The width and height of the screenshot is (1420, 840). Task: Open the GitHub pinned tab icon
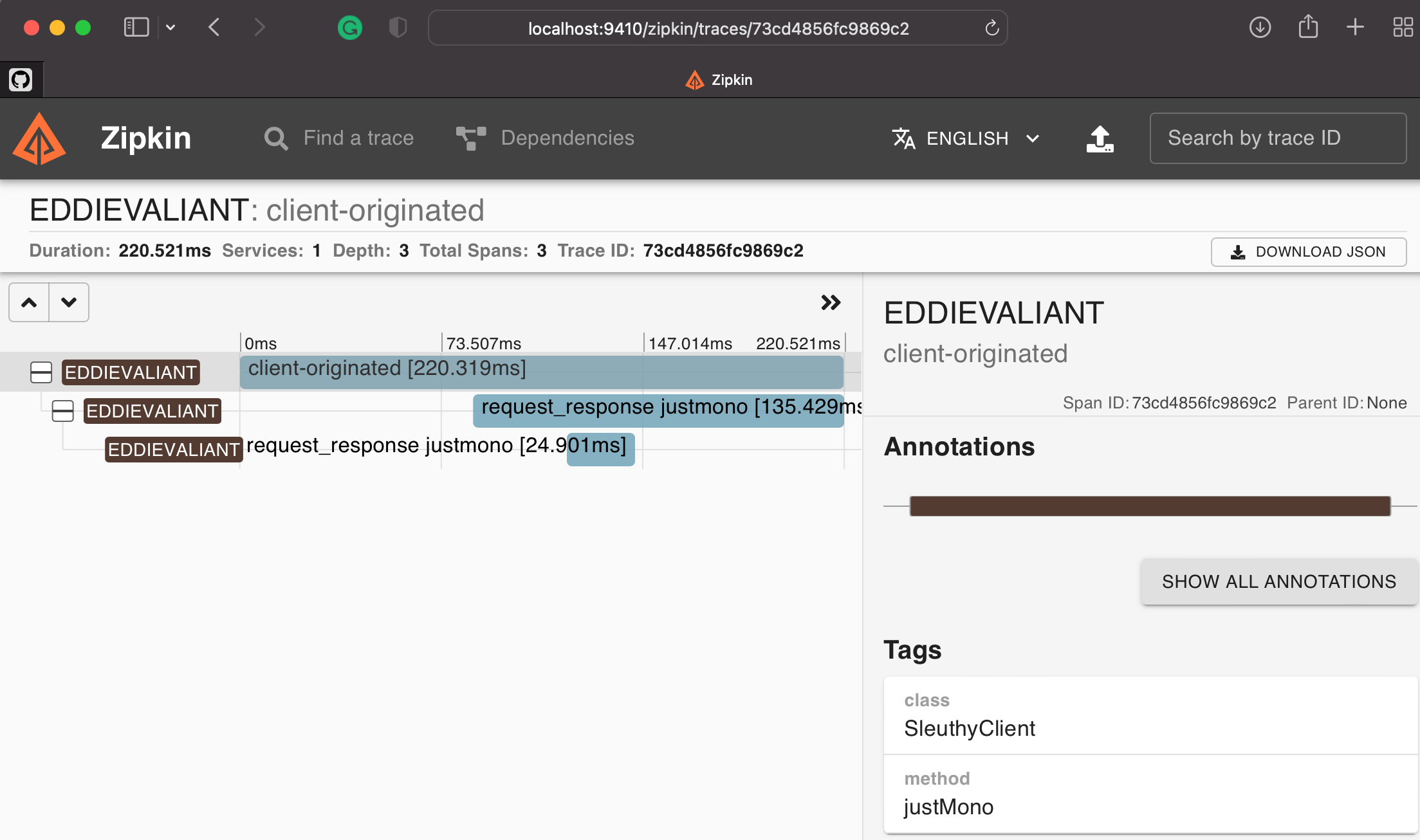pos(21,80)
